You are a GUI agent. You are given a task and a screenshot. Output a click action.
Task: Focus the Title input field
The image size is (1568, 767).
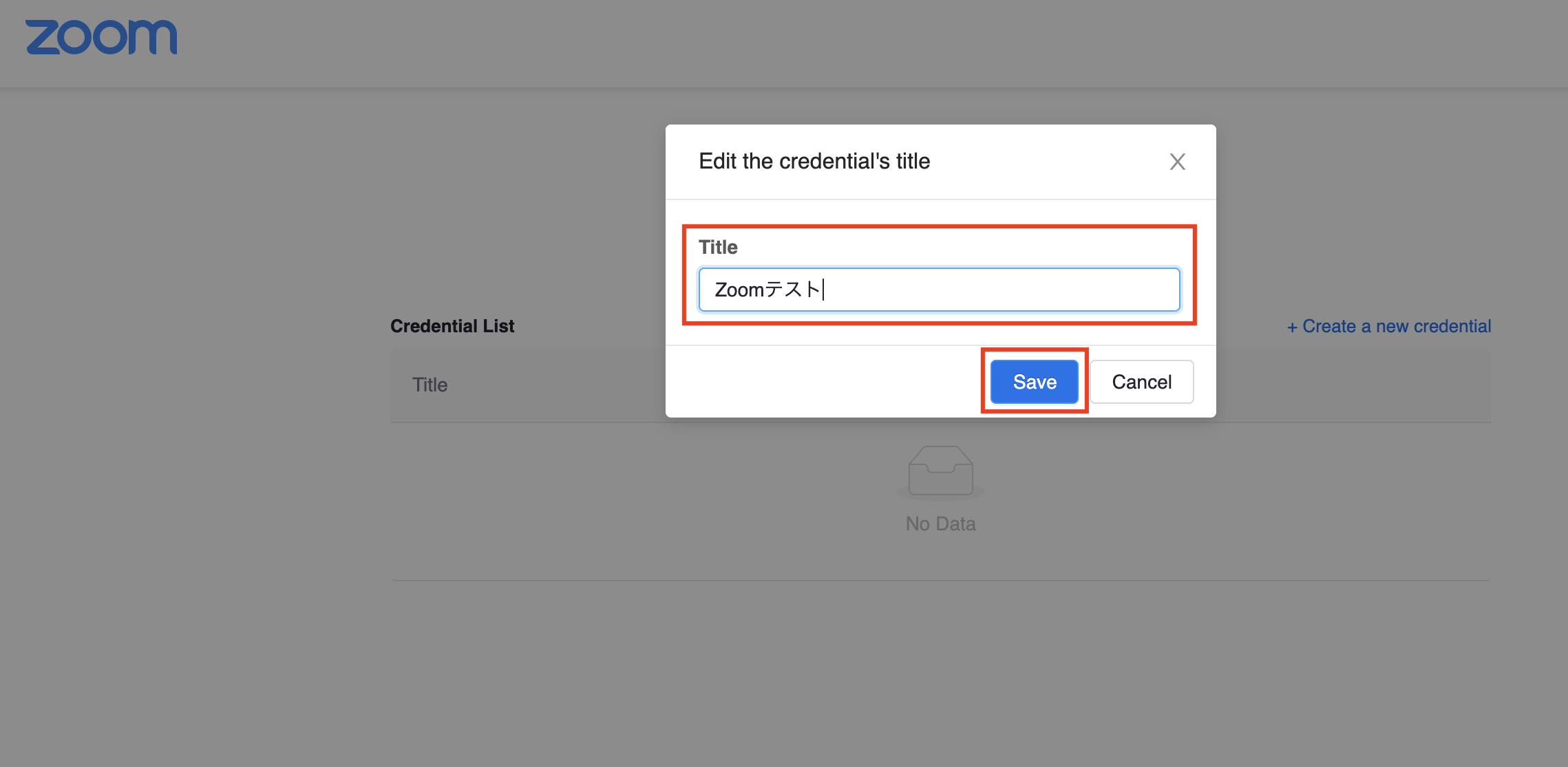pos(939,290)
